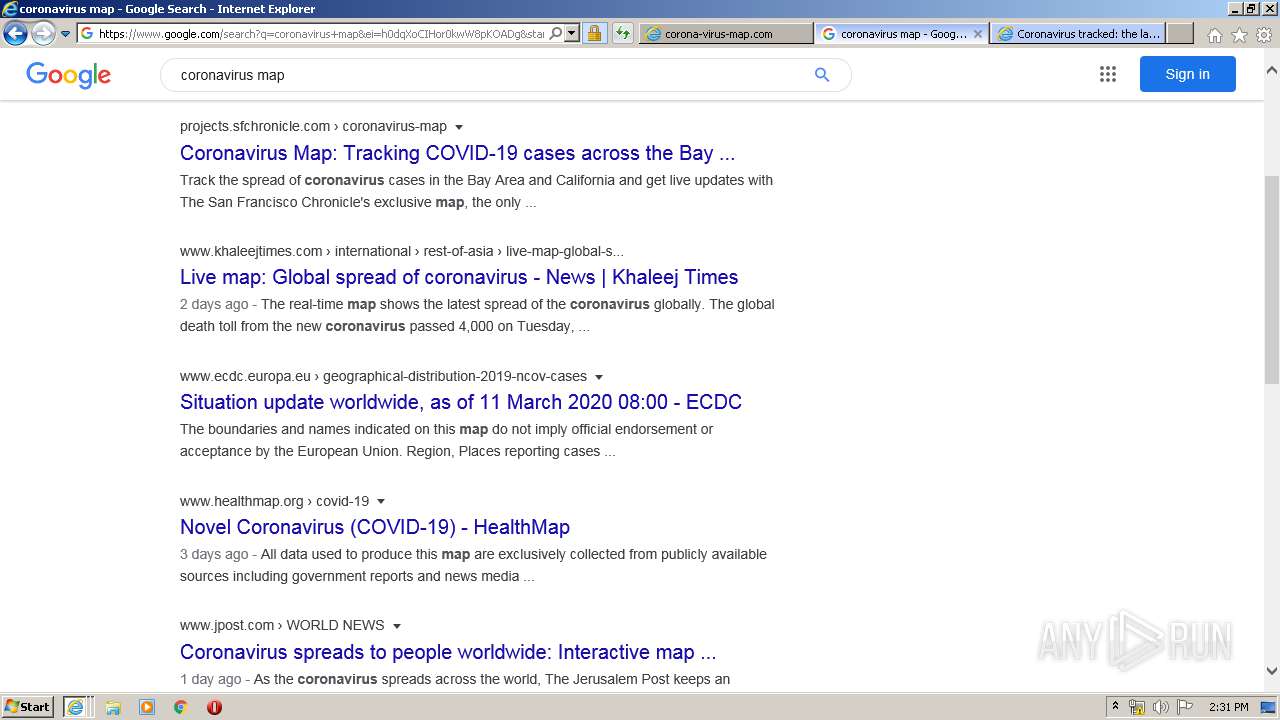Open the network status tray icon

click(1137, 707)
